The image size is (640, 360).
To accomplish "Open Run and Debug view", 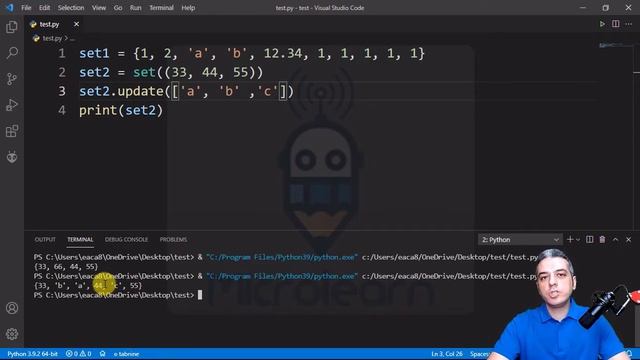I will pos(12,105).
